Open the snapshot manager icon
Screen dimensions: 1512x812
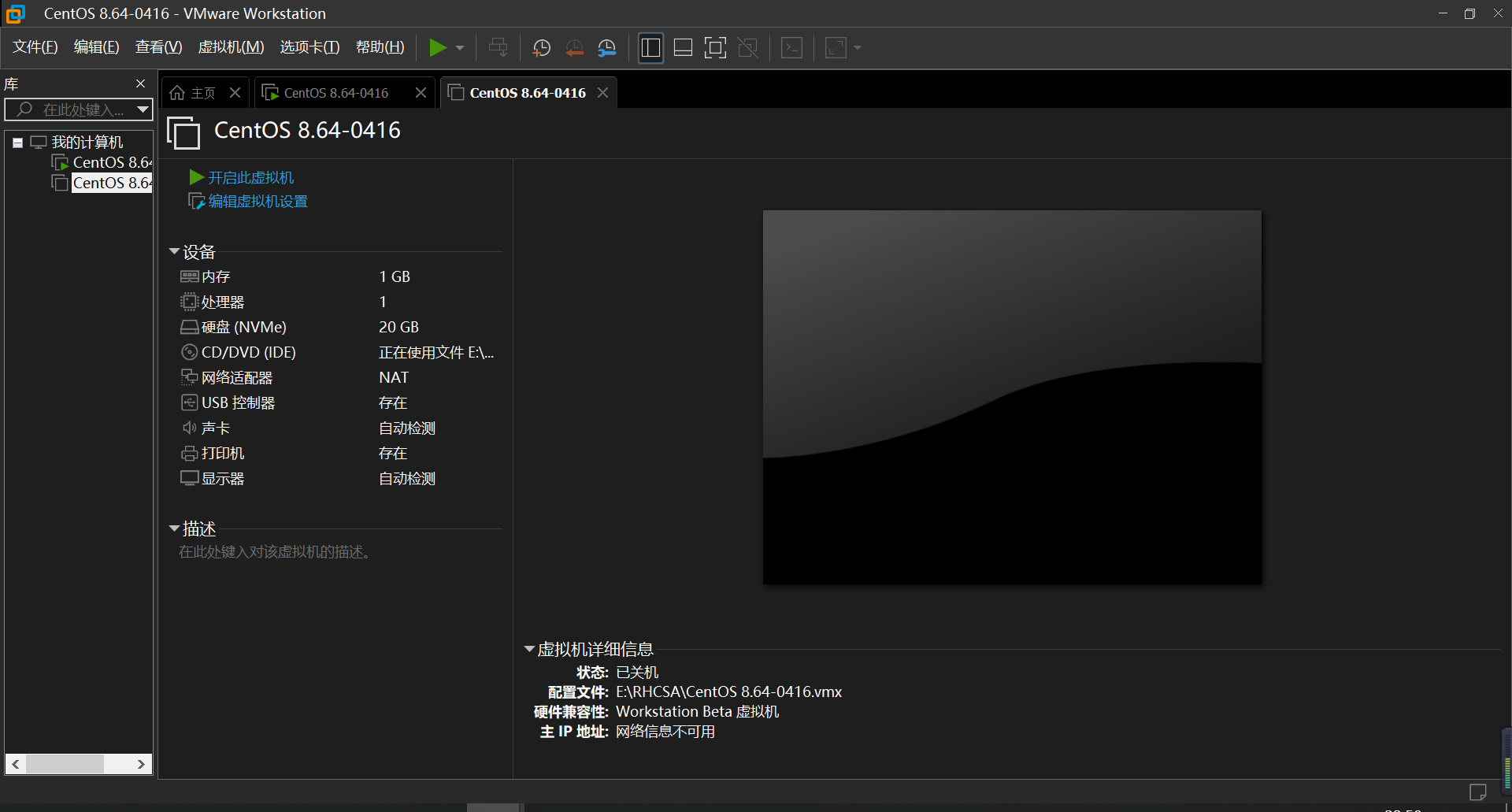[607, 48]
